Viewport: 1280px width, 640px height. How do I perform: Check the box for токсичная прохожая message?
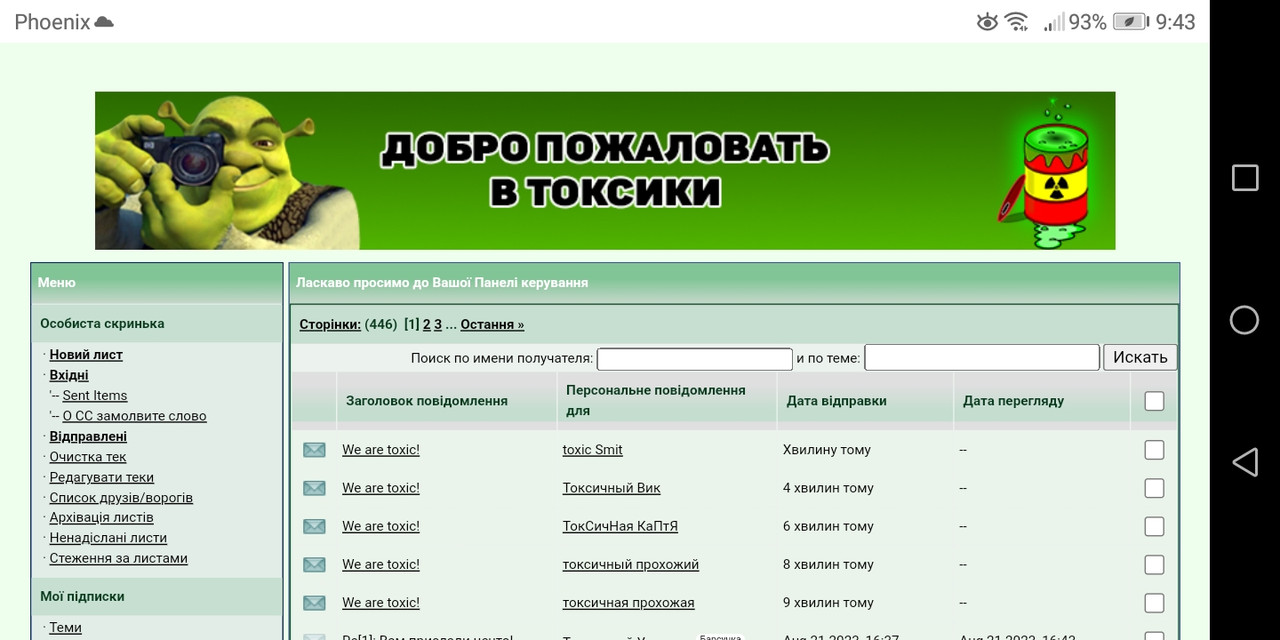pos(1154,603)
